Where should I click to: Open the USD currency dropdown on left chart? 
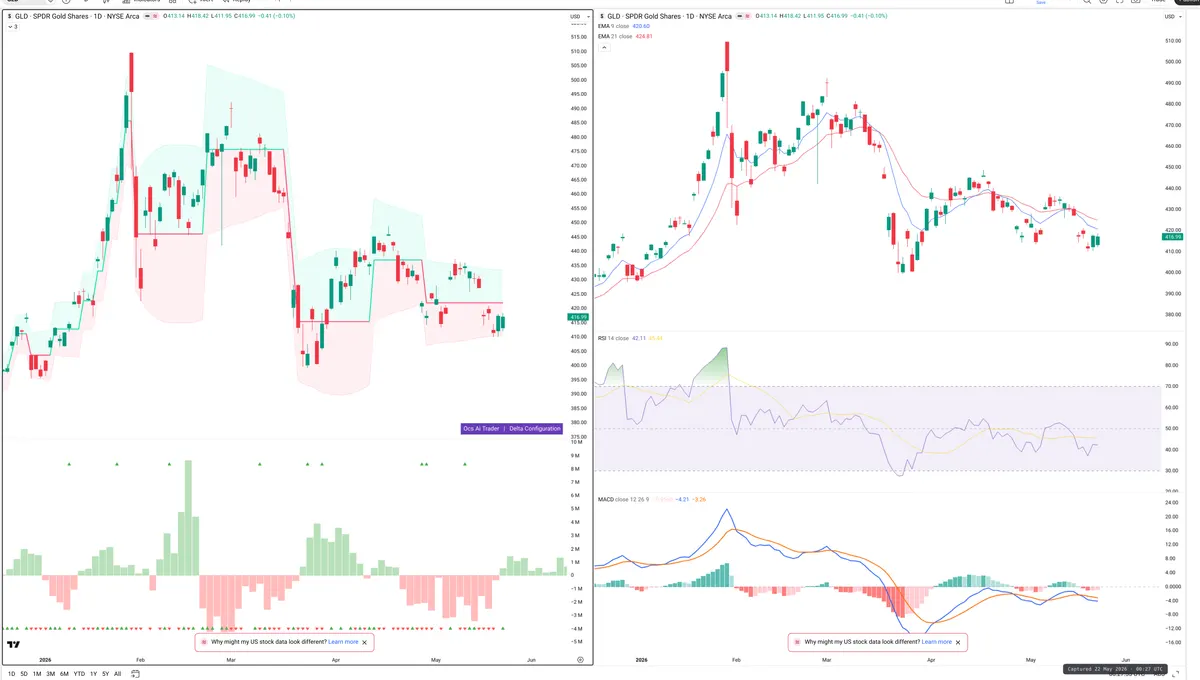pyautogui.click(x=579, y=17)
